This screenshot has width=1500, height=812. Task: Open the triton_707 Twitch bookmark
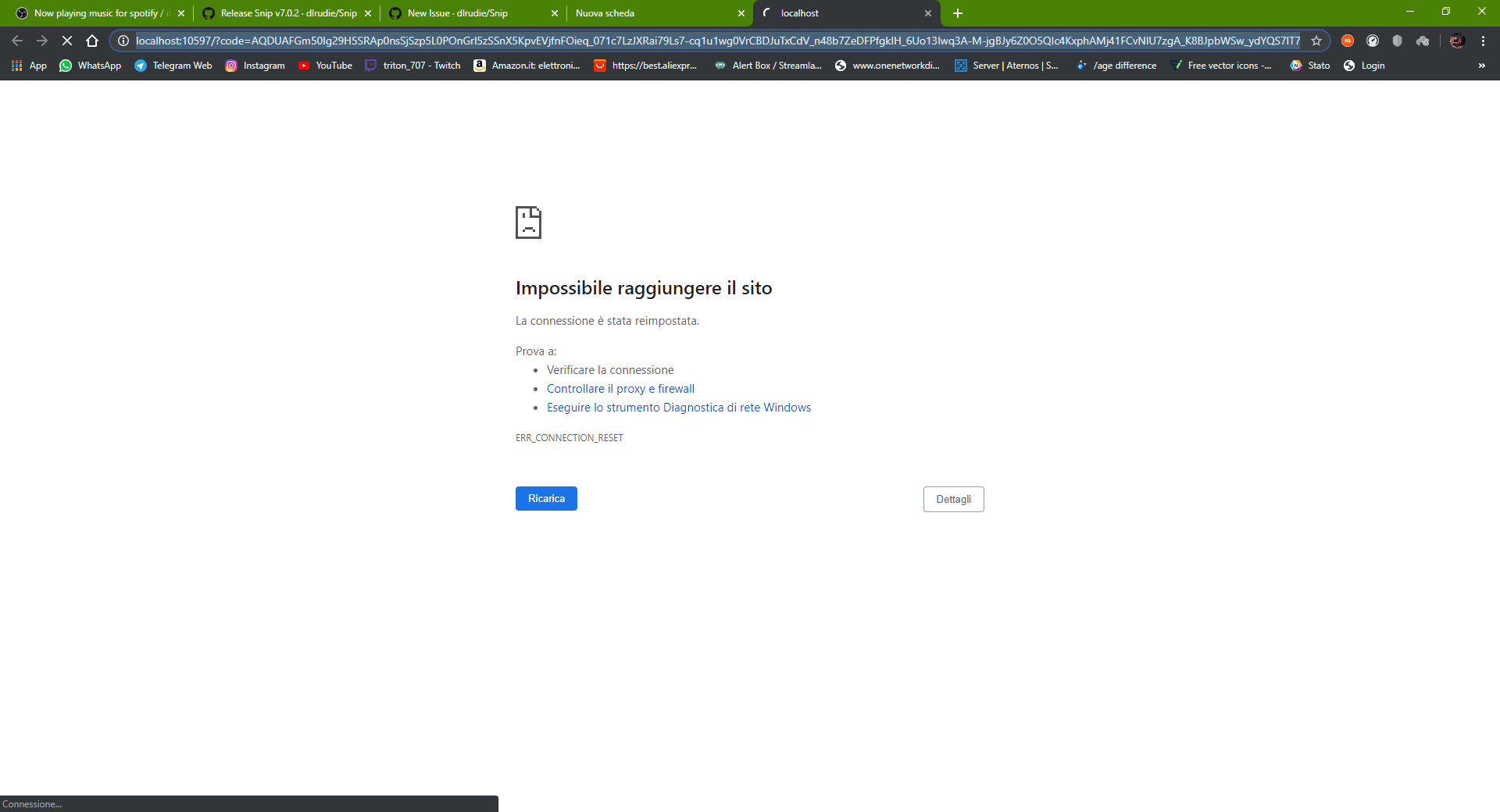click(x=412, y=66)
